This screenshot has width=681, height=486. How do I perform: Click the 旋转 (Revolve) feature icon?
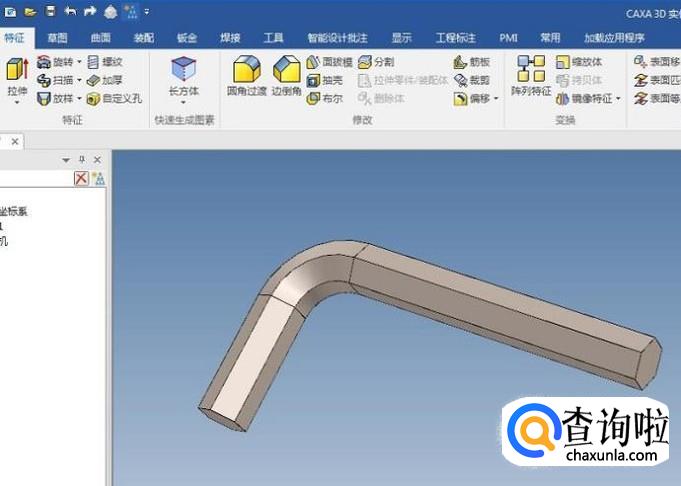(44, 62)
